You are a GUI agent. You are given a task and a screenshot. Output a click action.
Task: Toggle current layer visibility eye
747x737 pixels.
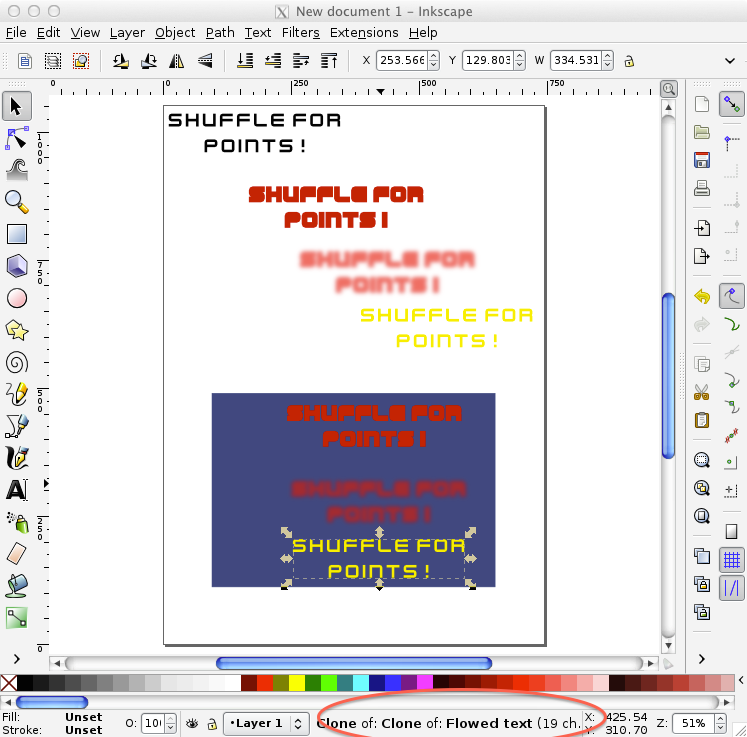tap(193, 723)
